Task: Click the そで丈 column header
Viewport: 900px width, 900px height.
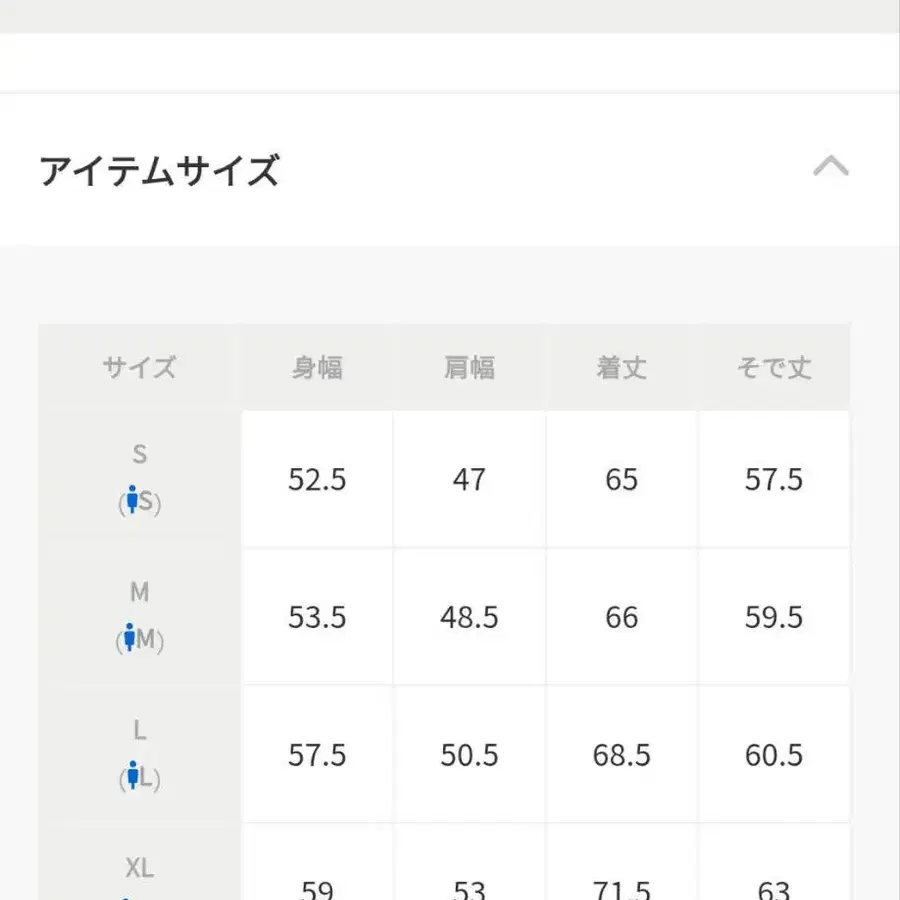Action: click(x=773, y=367)
